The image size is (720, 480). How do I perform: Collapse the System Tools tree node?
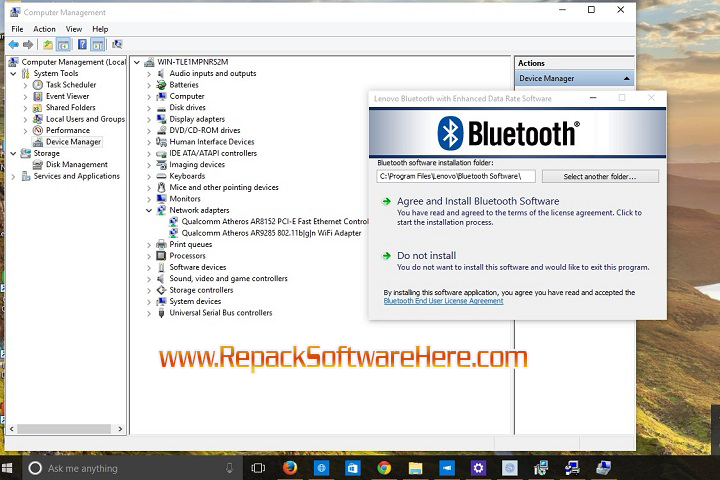tap(13, 73)
